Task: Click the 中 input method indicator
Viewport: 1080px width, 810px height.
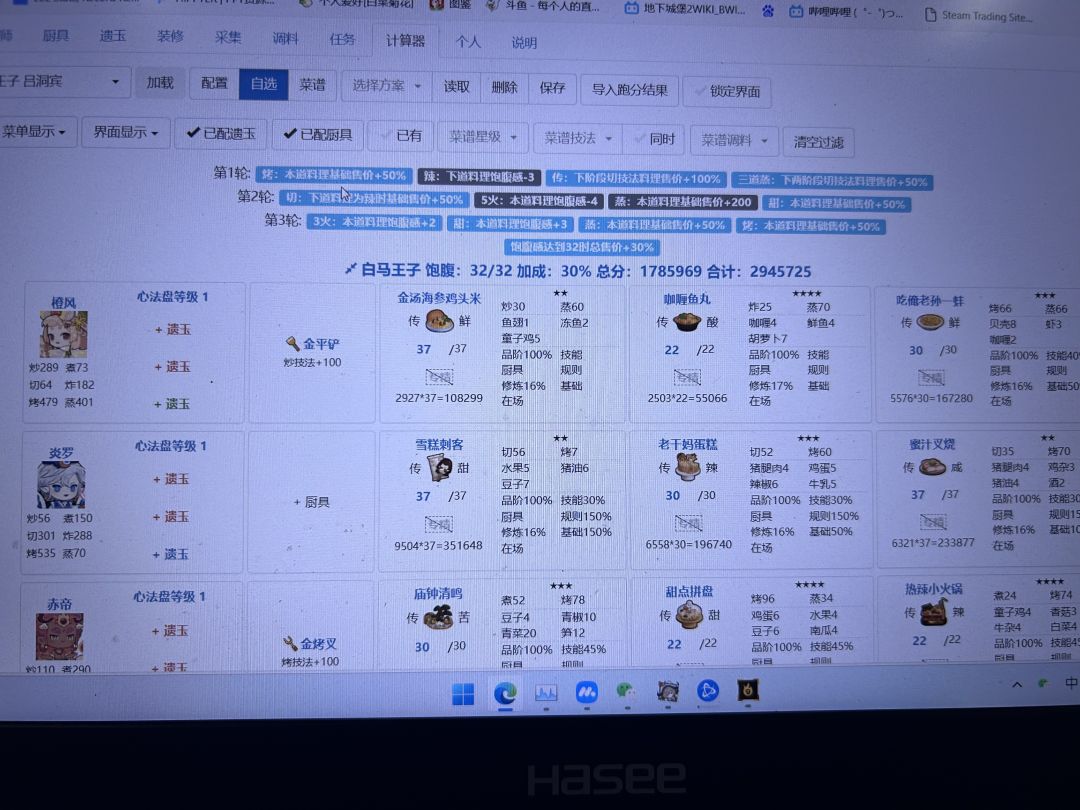Action: (1071, 683)
